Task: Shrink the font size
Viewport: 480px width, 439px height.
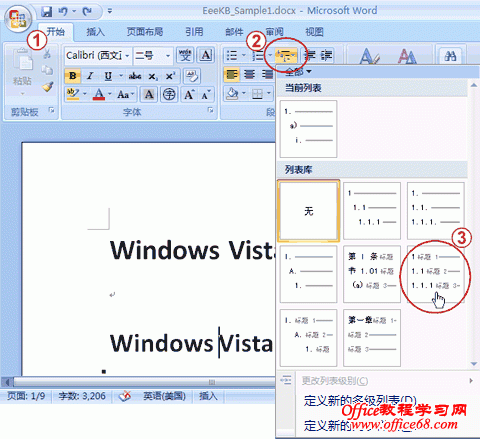Action: [x=206, y=94]
